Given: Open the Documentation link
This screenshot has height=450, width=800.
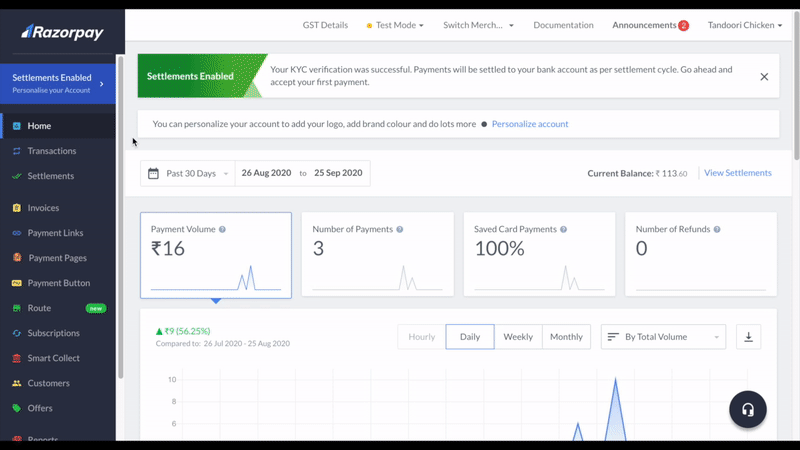Looking at the screenshot, I should click(563, 25).
